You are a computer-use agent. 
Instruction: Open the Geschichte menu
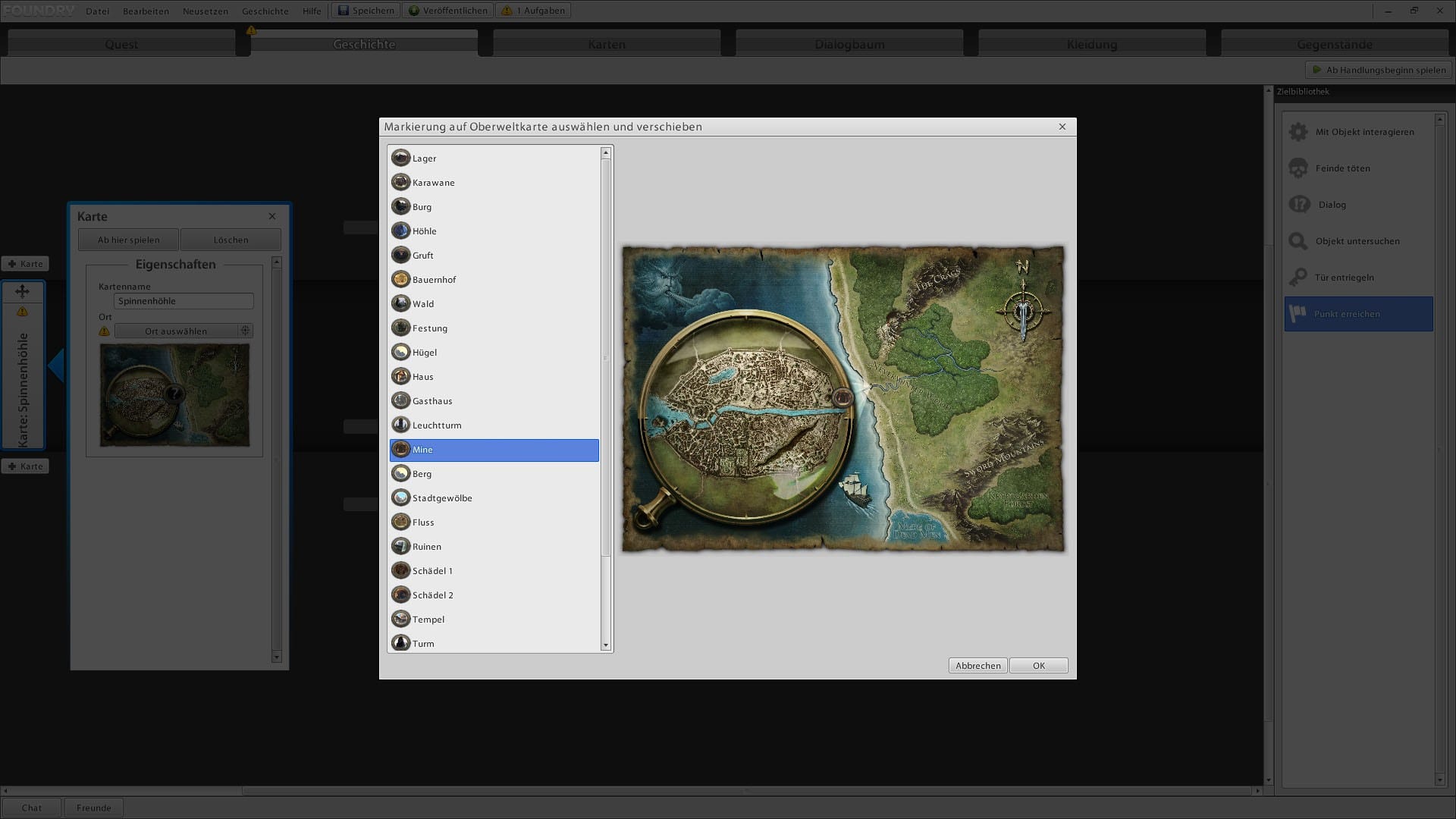[x=265, y=11]
